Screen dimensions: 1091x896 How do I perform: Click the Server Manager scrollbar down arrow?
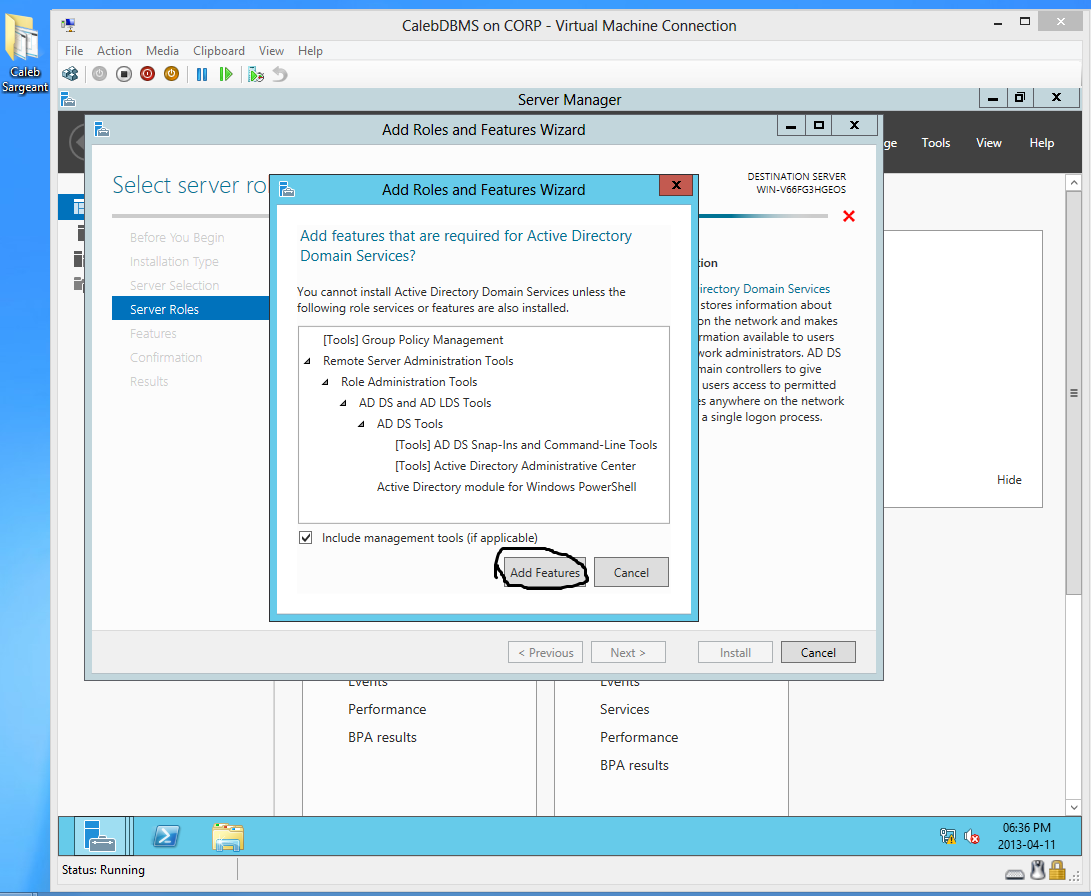point(1074,807)
